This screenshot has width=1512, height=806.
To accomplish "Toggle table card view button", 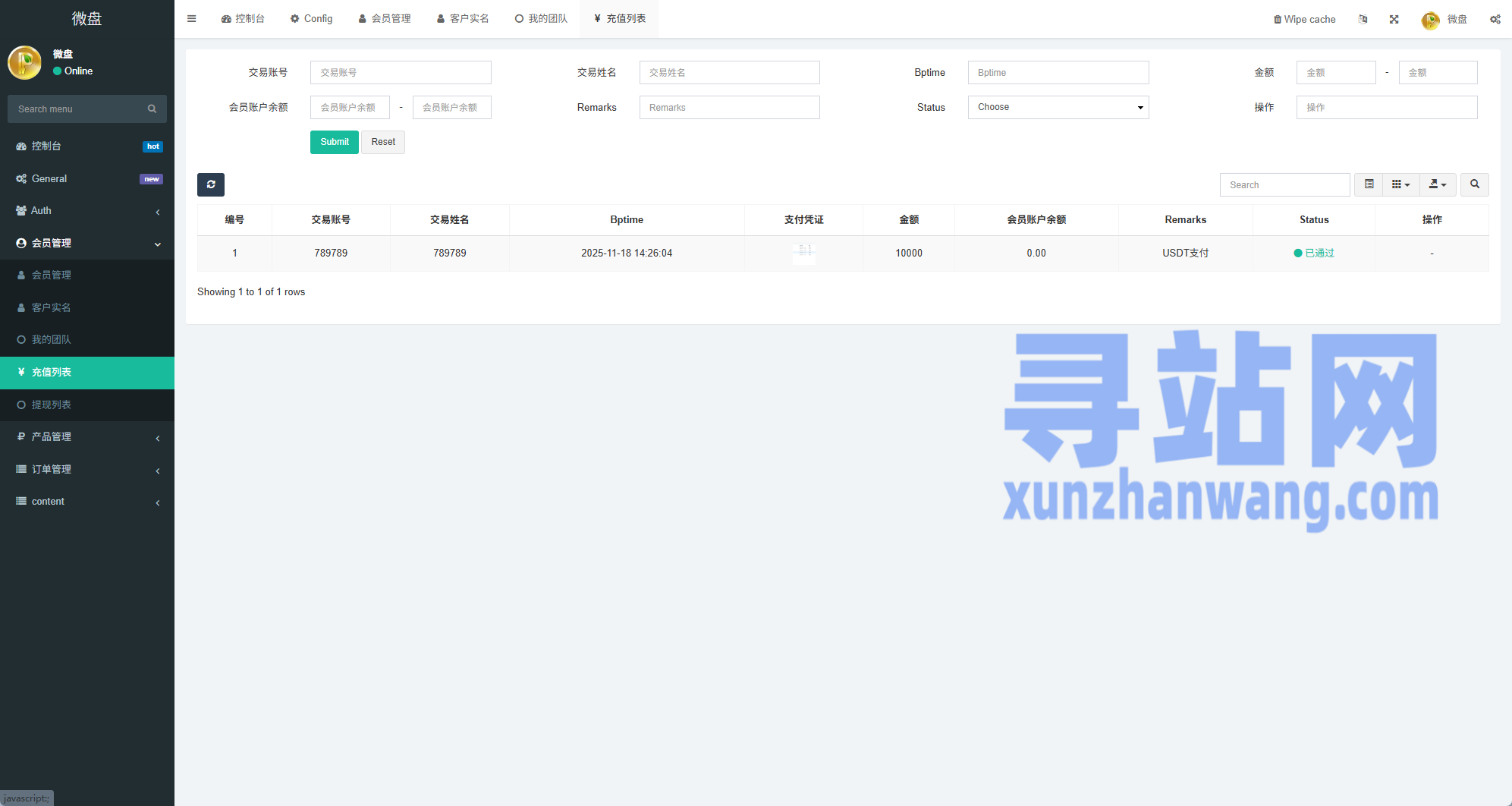I will coord(1369,184).
